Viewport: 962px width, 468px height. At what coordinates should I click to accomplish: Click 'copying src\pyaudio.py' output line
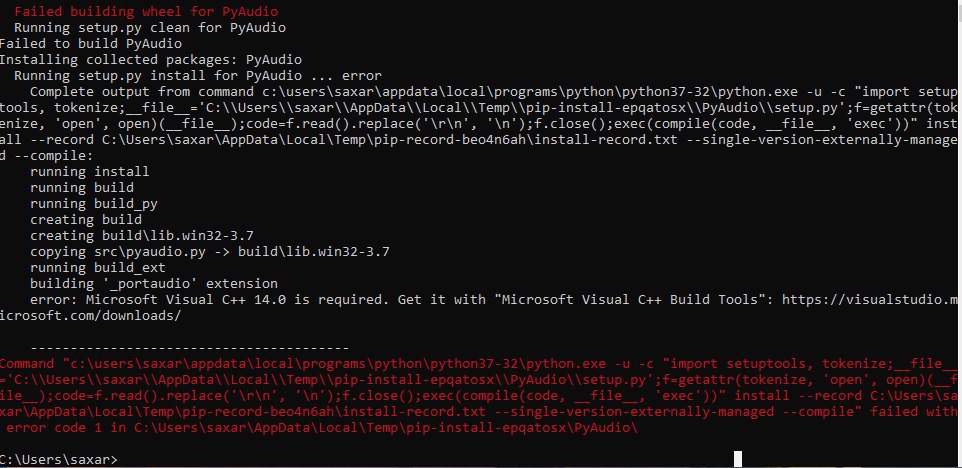210,251
